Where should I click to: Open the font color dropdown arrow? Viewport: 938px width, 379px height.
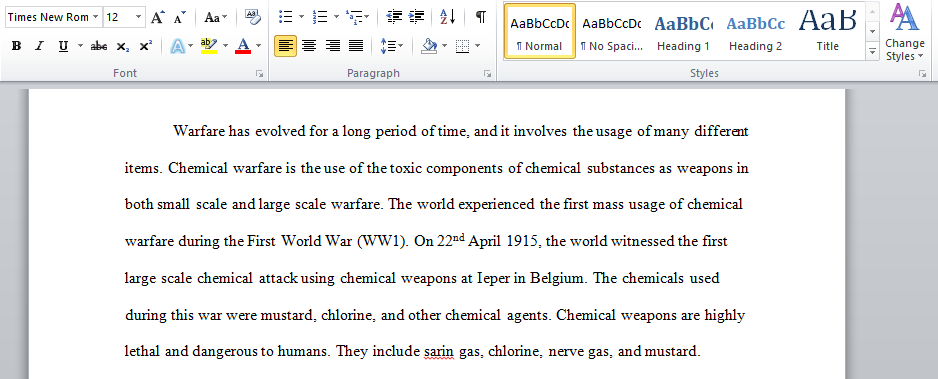tap(258, 46)
